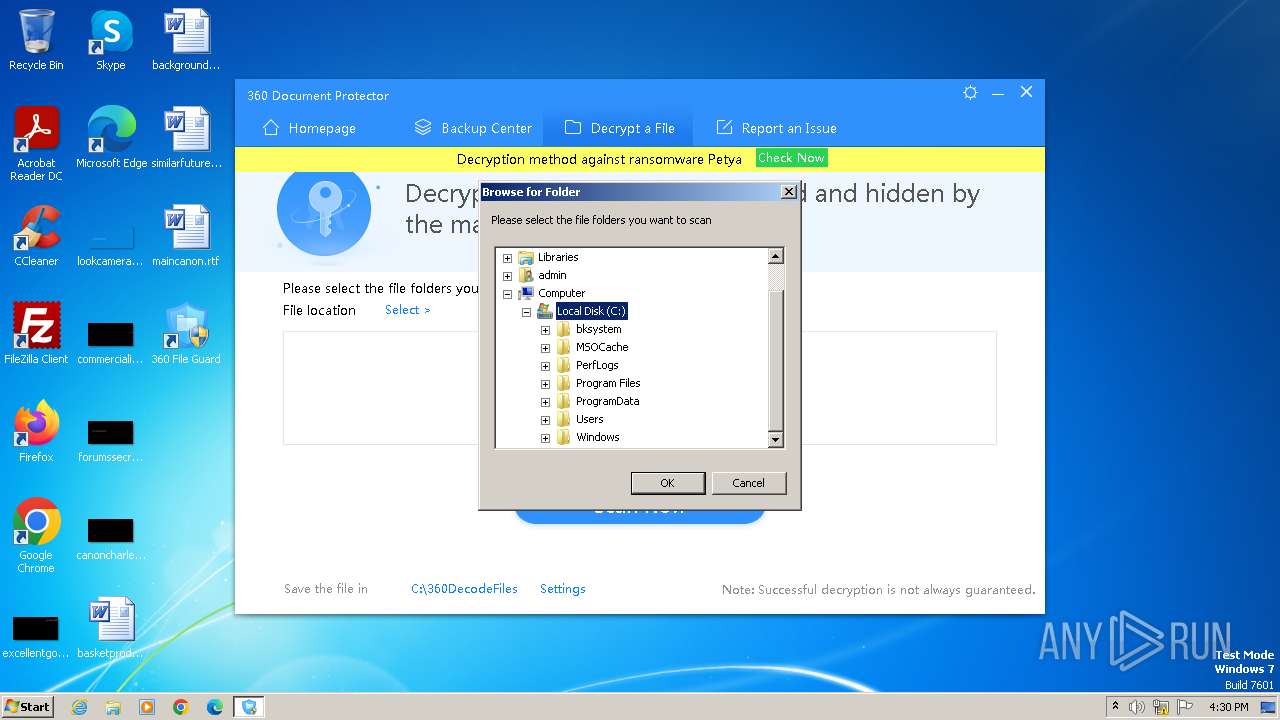The height and width of the screenshot is (720, 1280).
Task: Expand the MSOCache folder node
Action: click(545, 348)
